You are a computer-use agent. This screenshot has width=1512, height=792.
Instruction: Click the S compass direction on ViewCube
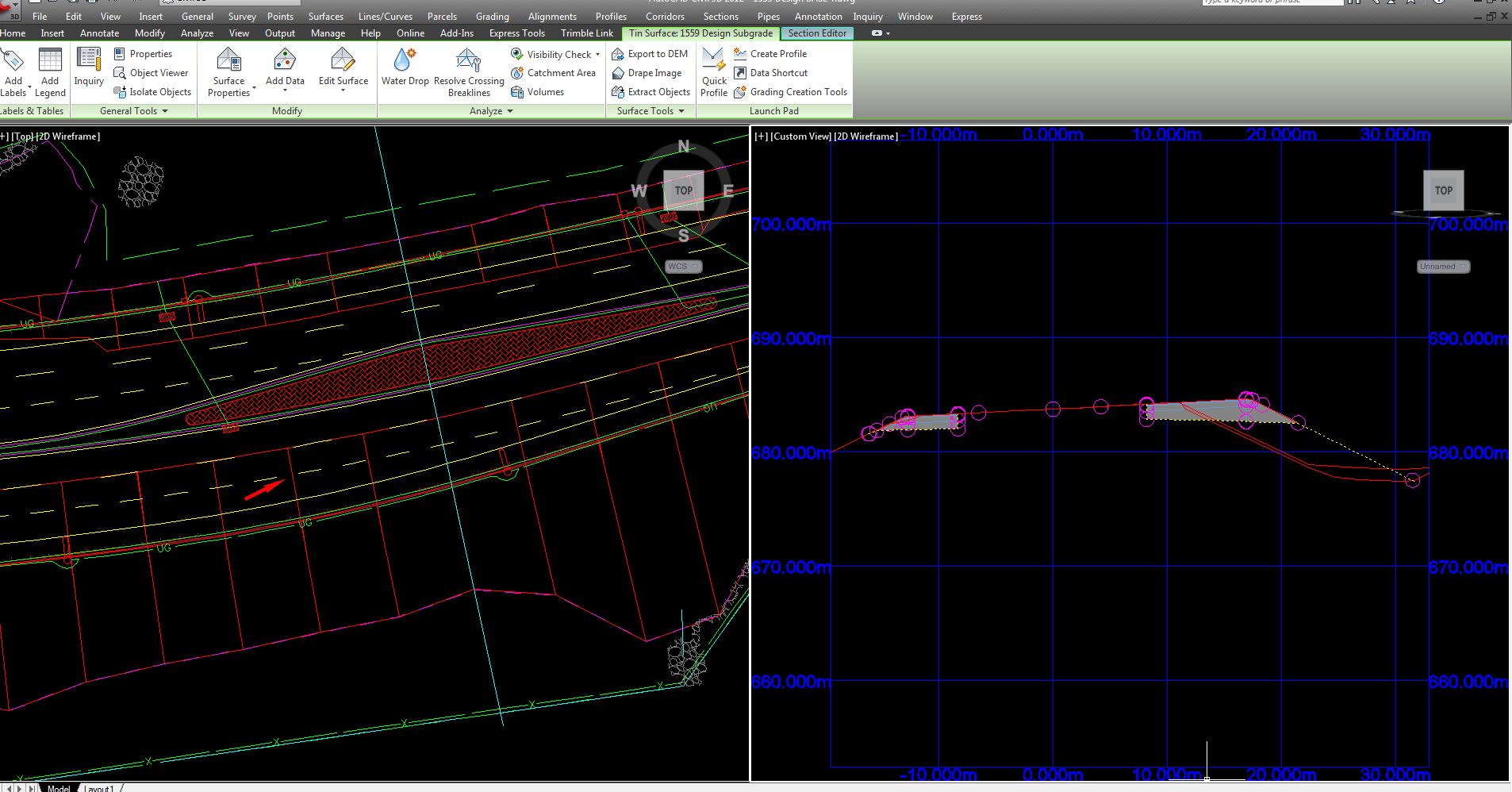[684, 235]
